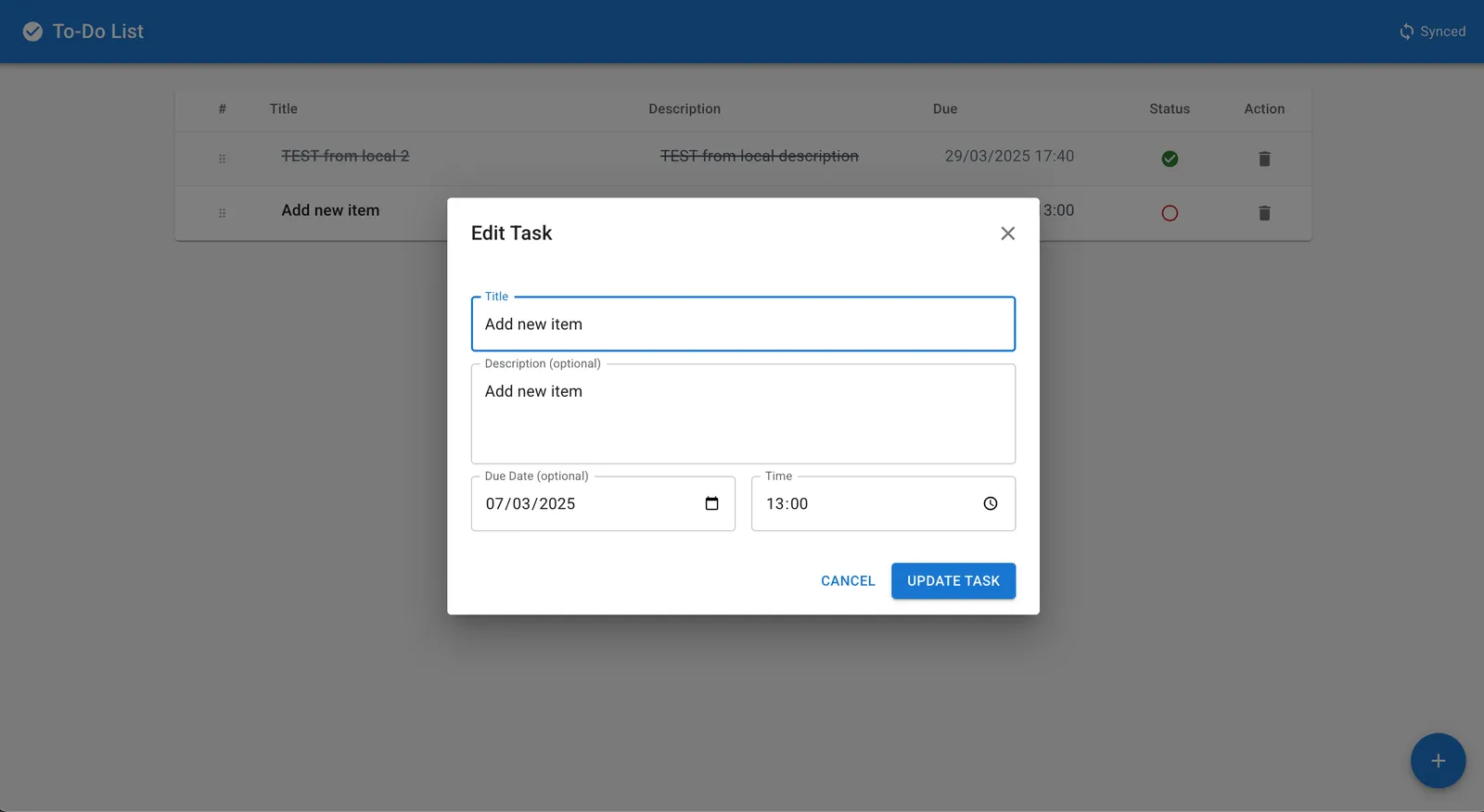This screenshot has width=1484, height=812.
Task: Open the calendar picker in Due Date field
Action: point(711,503)
